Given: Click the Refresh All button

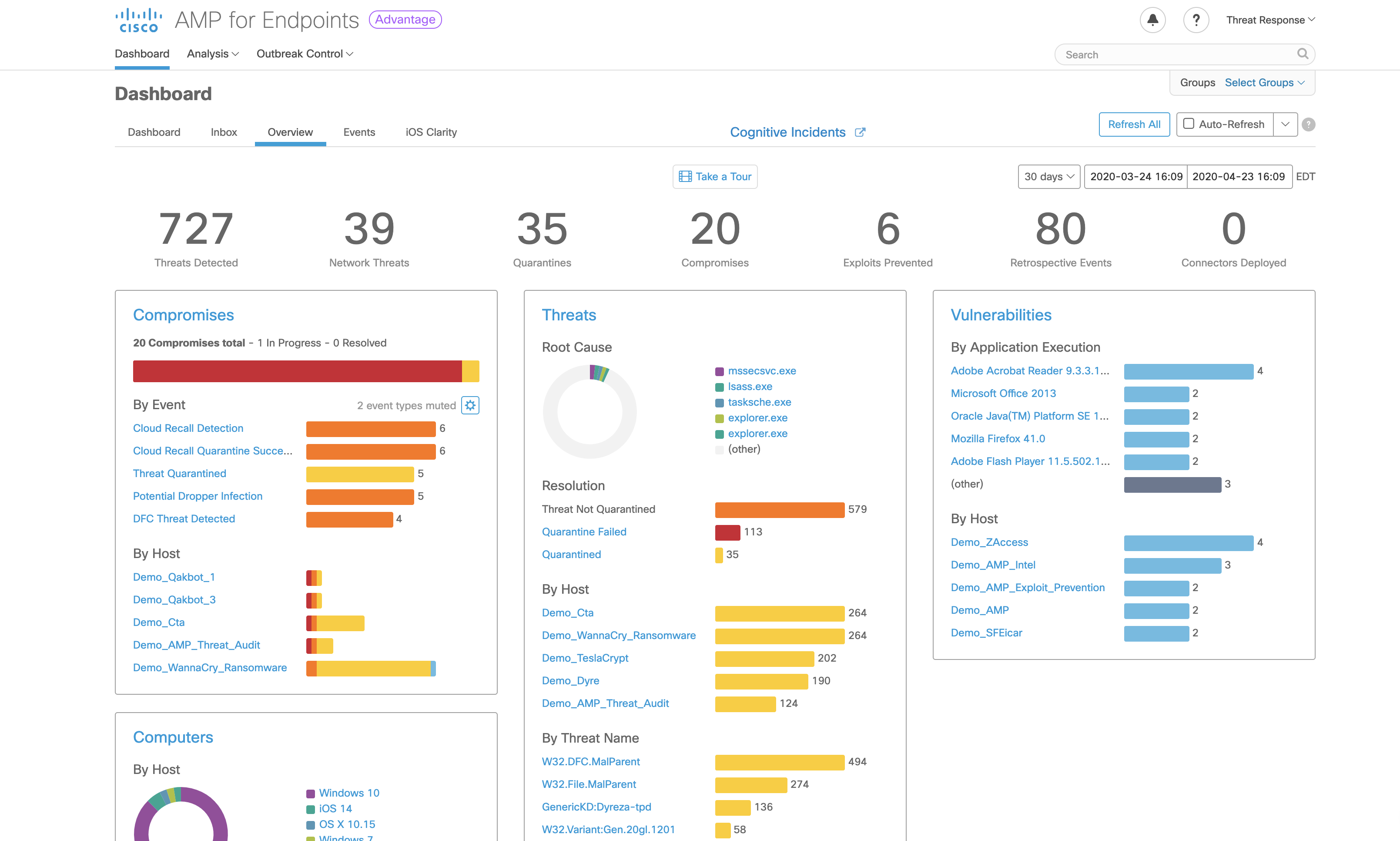Looking at the screenshot, I should pyautogui.click(x=1134, y=124).
